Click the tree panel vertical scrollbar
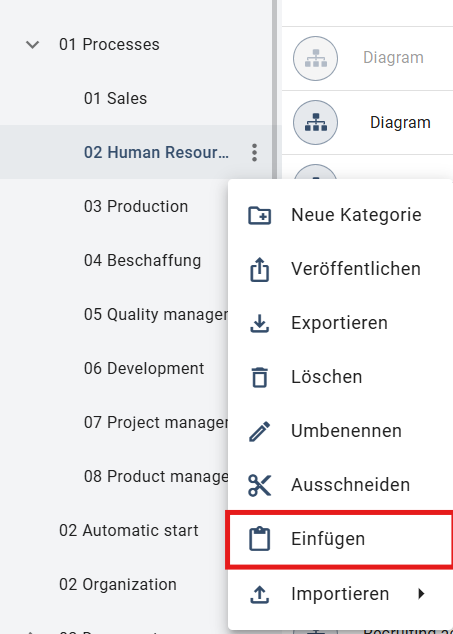 [274, 90]
